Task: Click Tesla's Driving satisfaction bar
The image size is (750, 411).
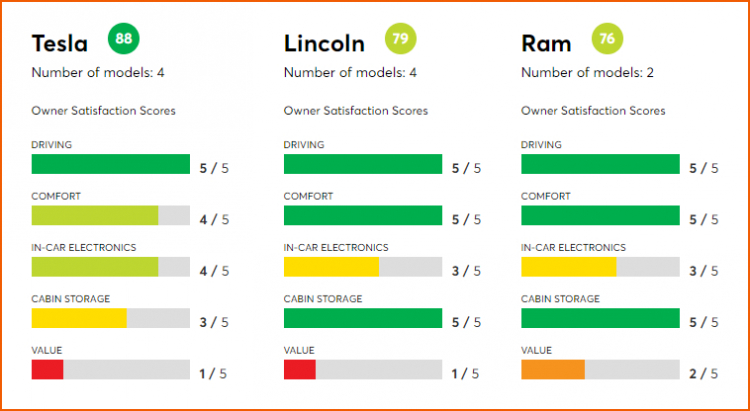Action: (x=110, y=164)
